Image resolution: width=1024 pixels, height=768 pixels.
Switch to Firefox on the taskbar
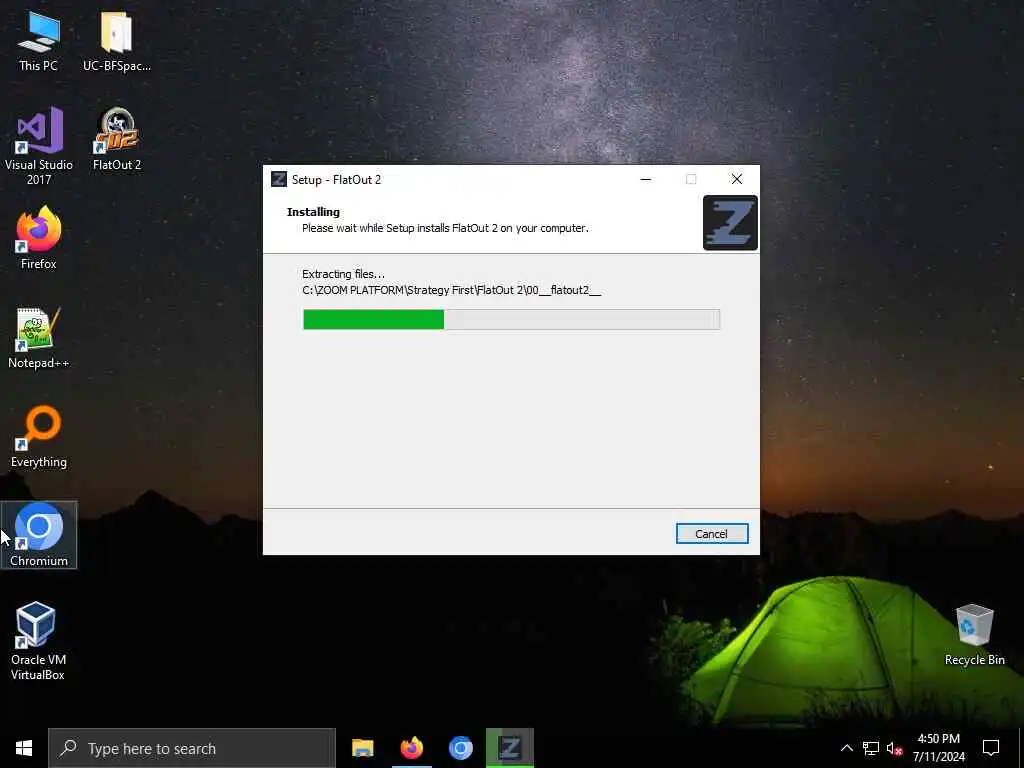(x=411, y=748)
